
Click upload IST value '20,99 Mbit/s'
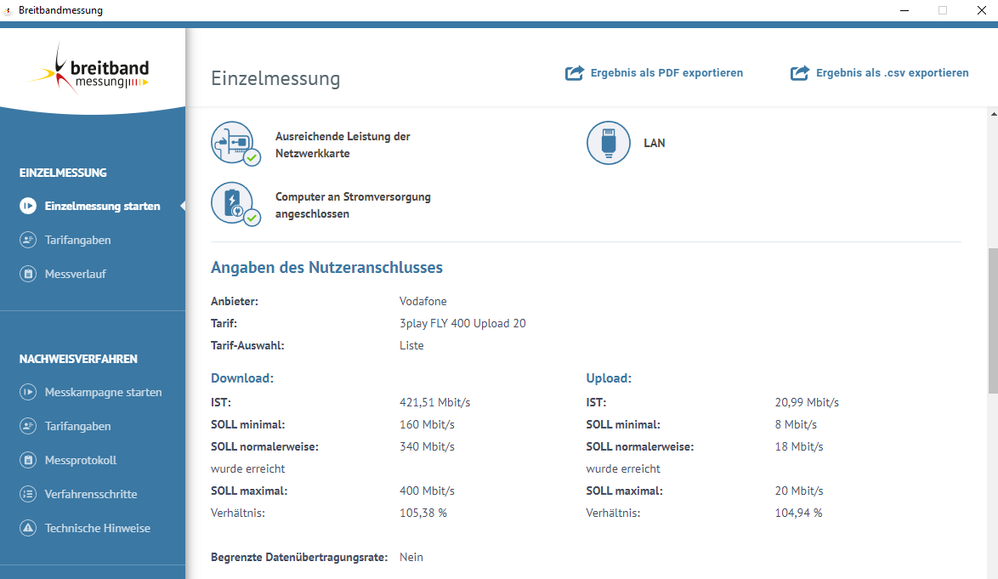click(x=807, y=402)
